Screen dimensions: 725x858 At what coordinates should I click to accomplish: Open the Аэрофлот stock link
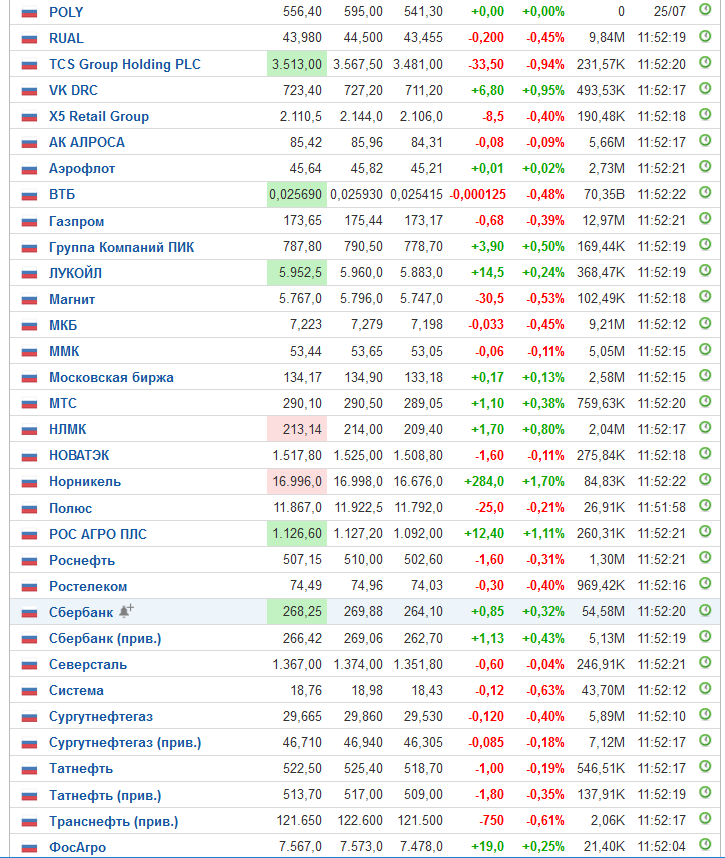(x=82, y=169)
